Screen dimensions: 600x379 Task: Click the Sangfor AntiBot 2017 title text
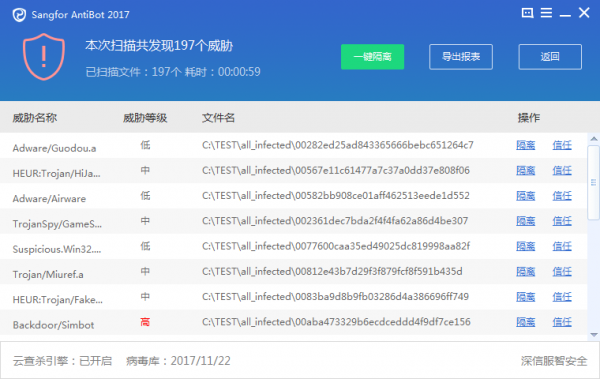(x=81, y=15)
